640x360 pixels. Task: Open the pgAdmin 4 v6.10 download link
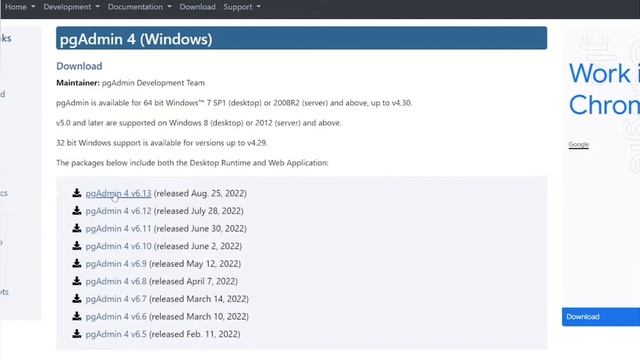coord(118,246)
